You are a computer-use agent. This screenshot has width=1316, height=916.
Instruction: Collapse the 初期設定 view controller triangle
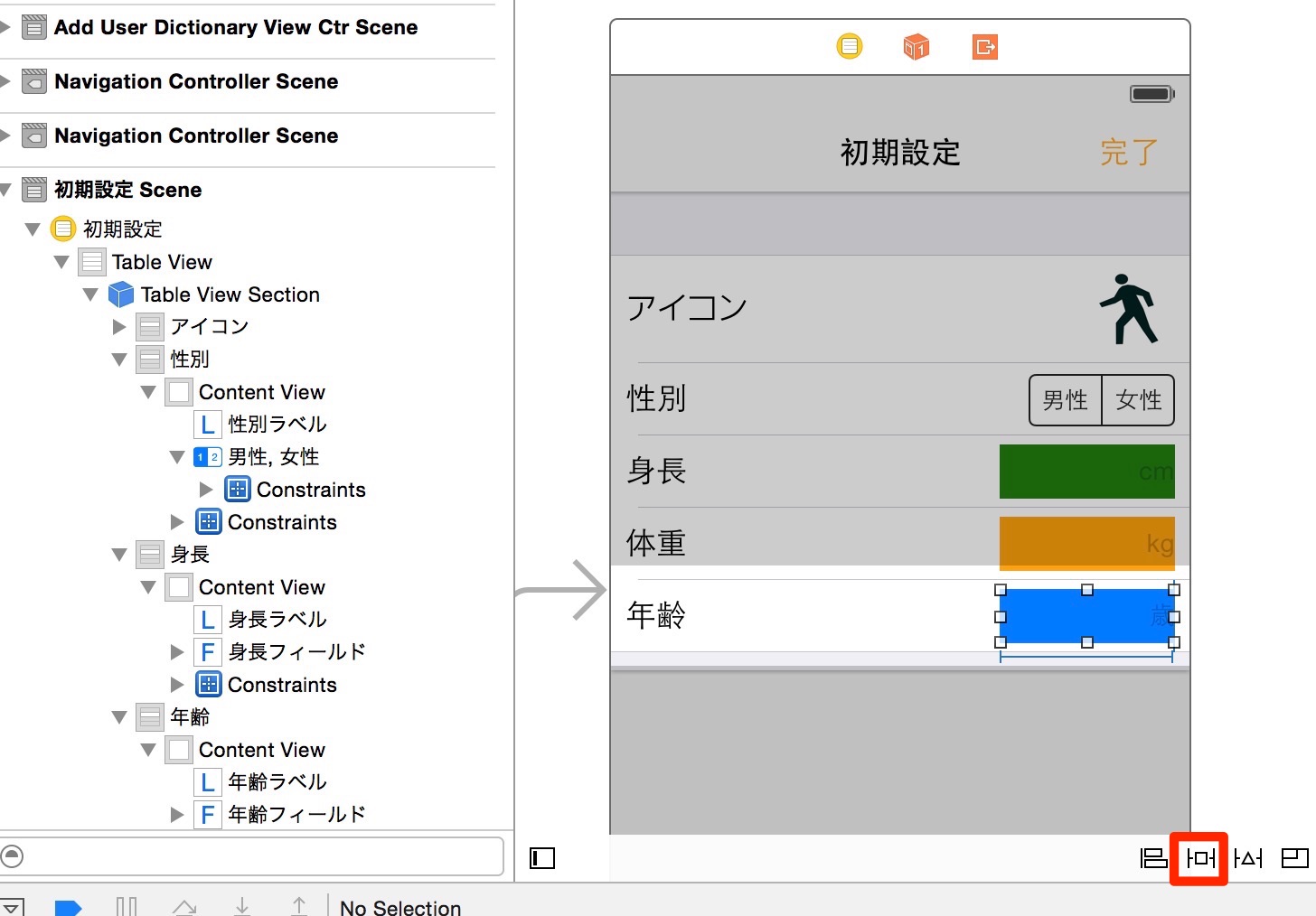(x=33, y=229)
